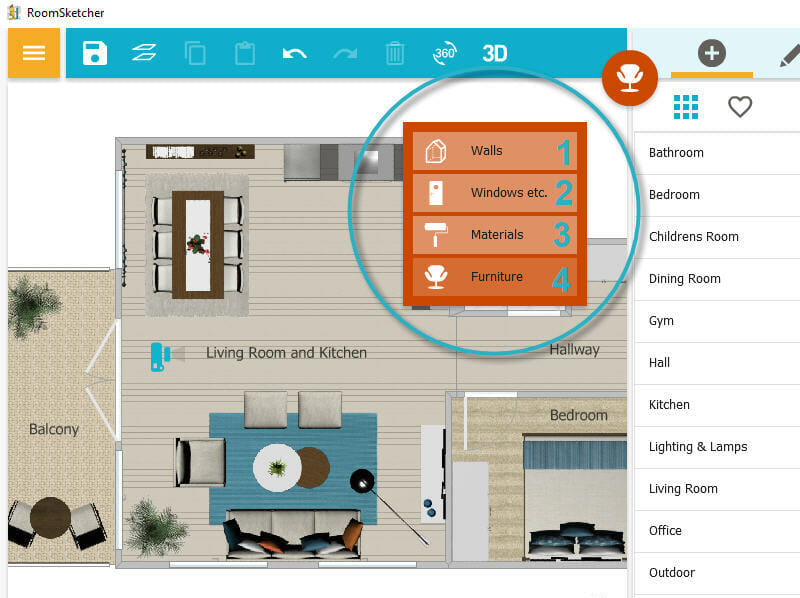Show favorites with the heart toggle
800x598 pixels.
tap(740, 106)
